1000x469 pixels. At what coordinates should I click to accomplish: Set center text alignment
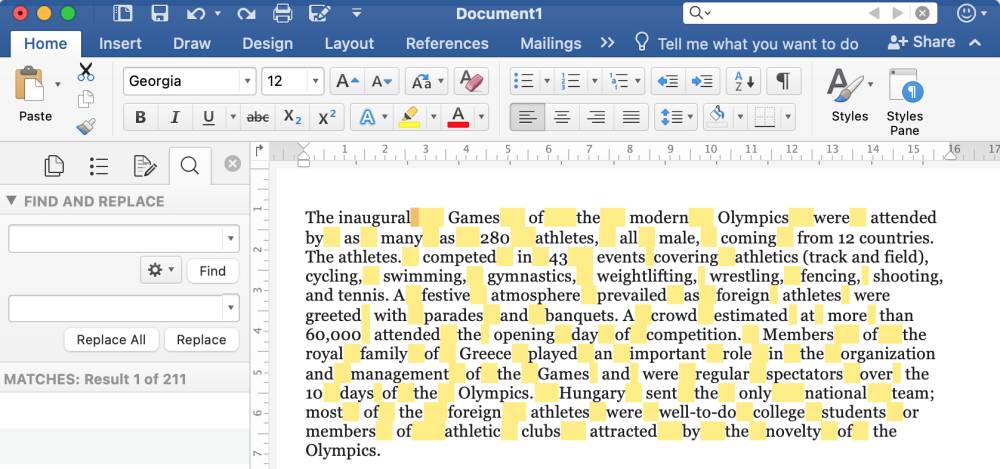[561, 117]
